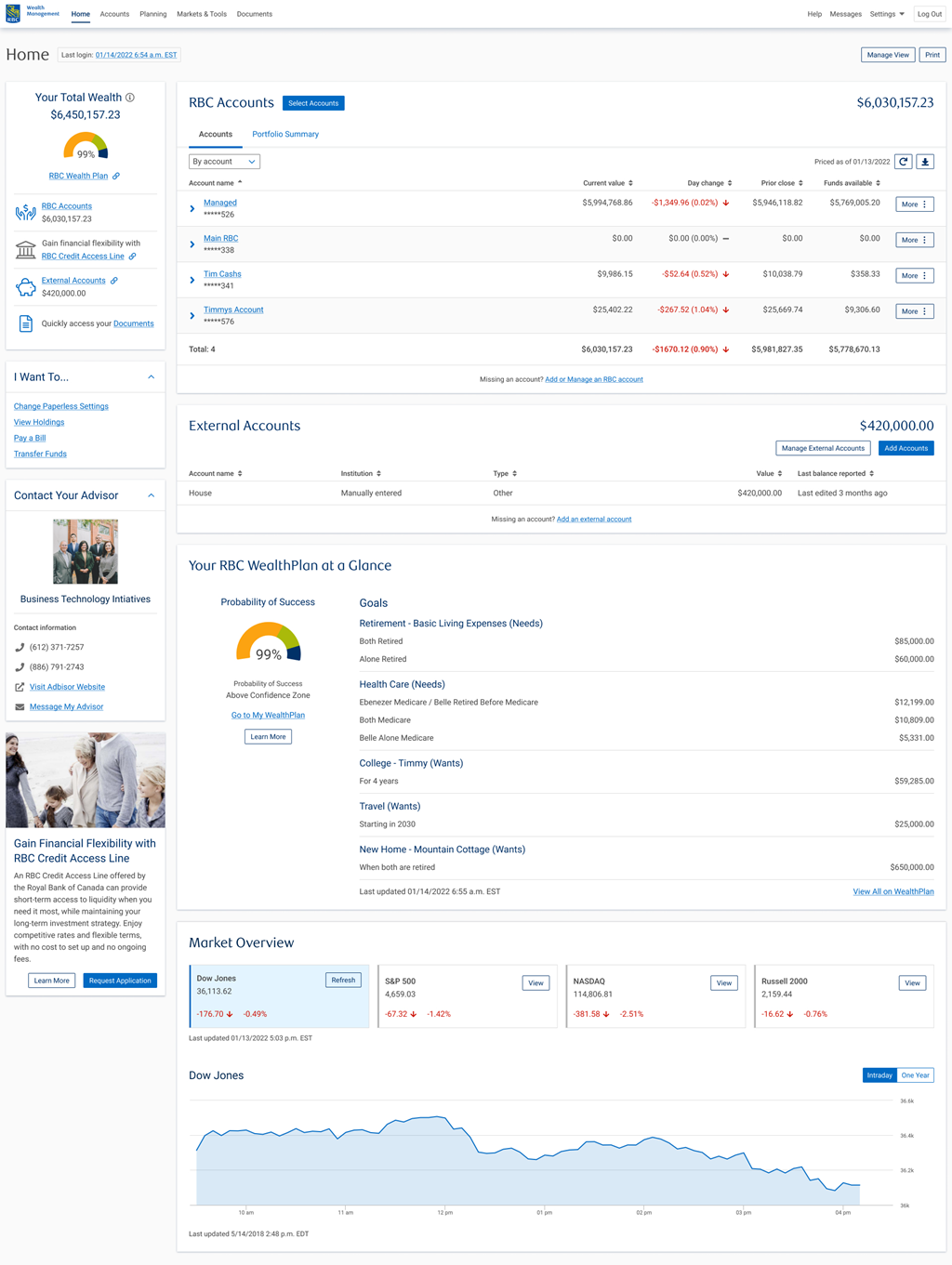This screenshot has height=1265, width=952.
Task: Open the Documents menu in top navigation
Action: coord(255,14)
